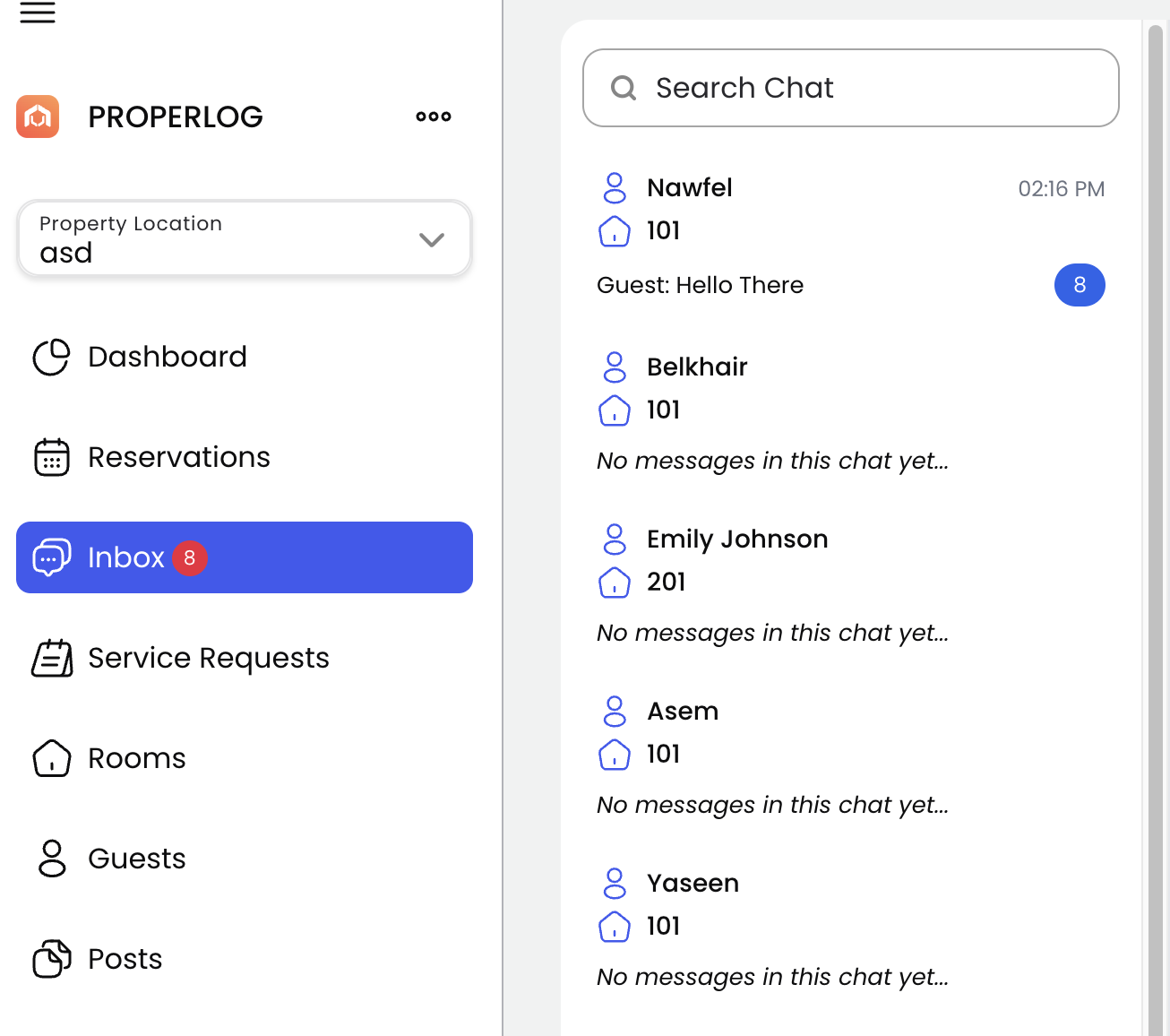Viewport: 1170px width, 1036px height.
Task: Click the Guests person icon
Action: pos(52,859)
